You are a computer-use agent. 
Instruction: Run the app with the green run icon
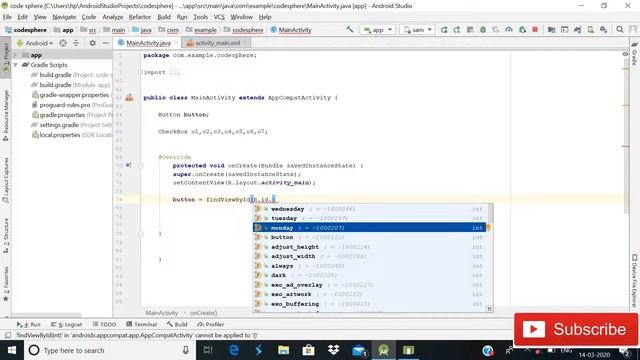[x=444, y=30]
